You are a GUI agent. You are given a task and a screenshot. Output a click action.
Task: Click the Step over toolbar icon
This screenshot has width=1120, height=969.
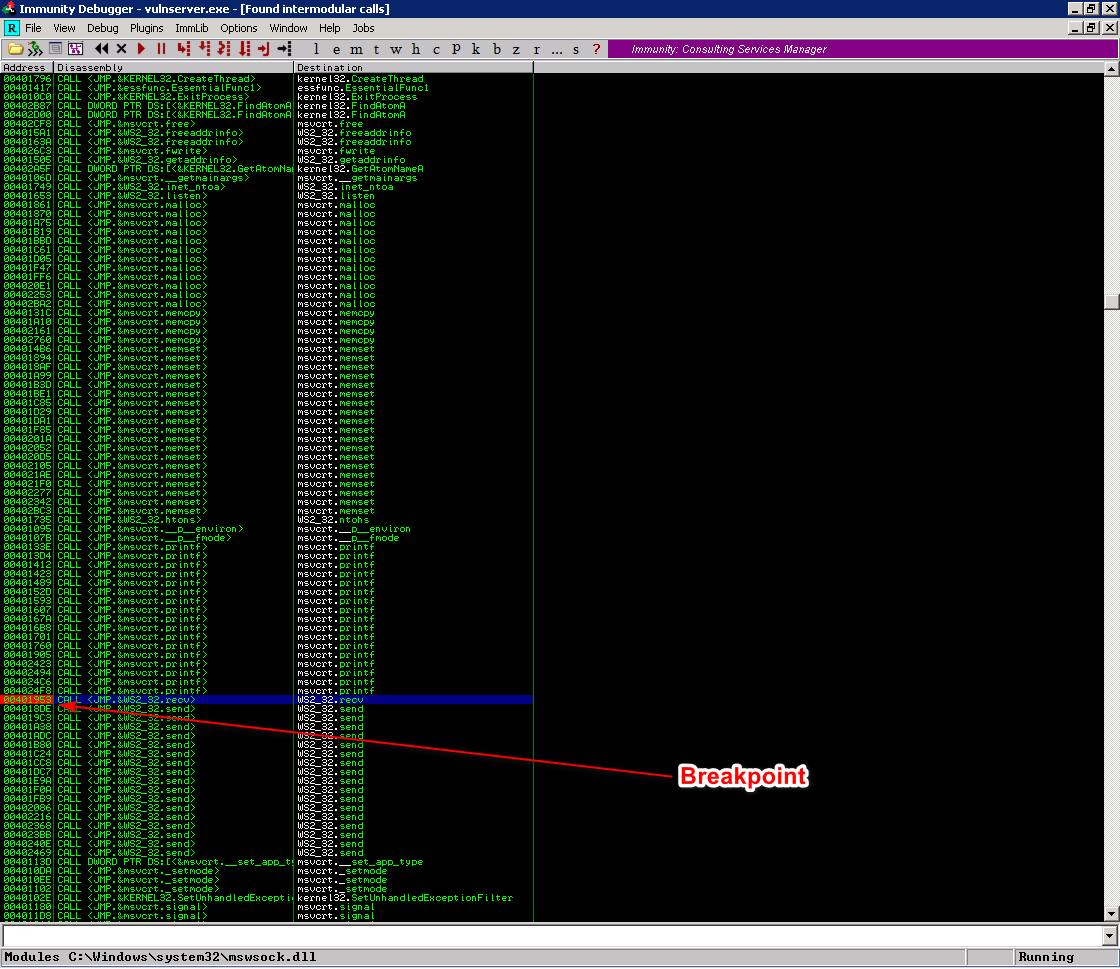coord(204,49)
